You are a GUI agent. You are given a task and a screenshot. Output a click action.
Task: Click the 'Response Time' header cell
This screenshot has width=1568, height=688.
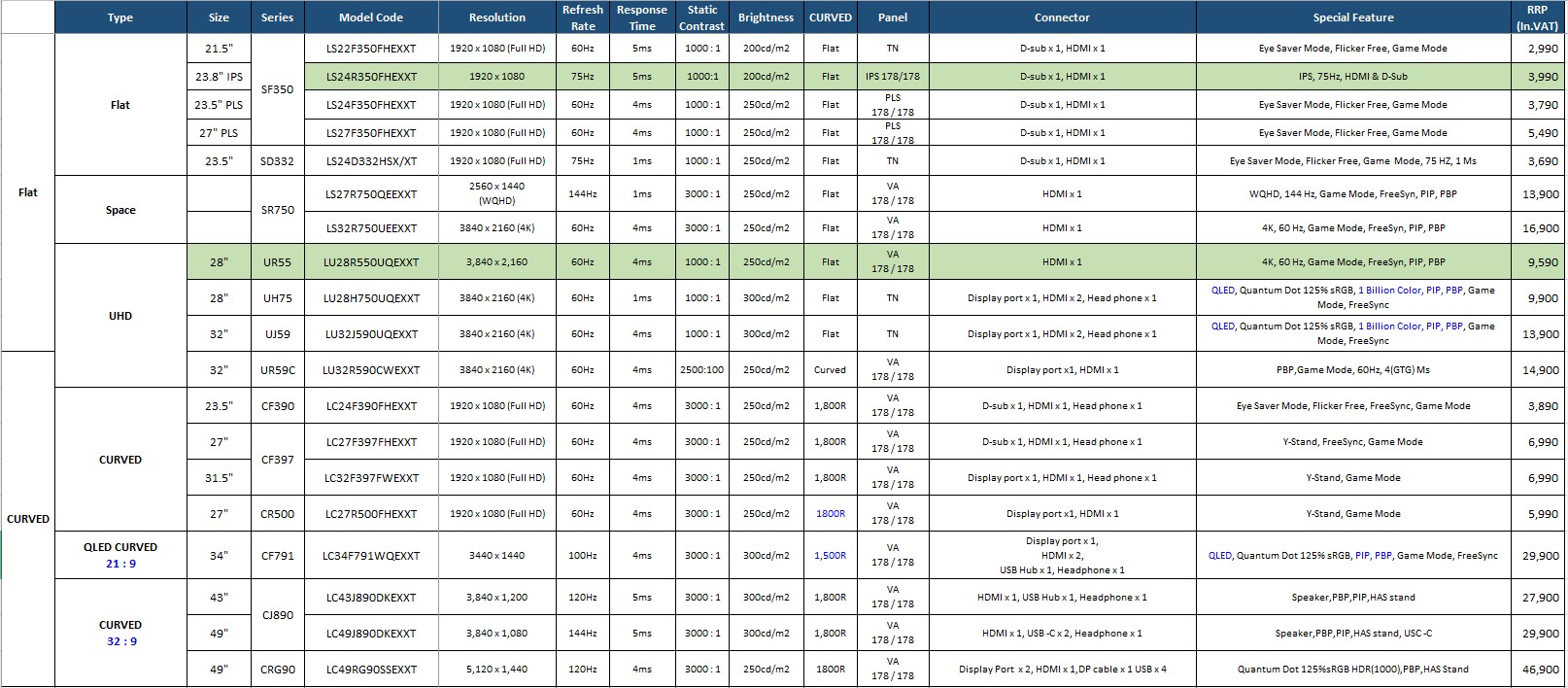point(642,17)
